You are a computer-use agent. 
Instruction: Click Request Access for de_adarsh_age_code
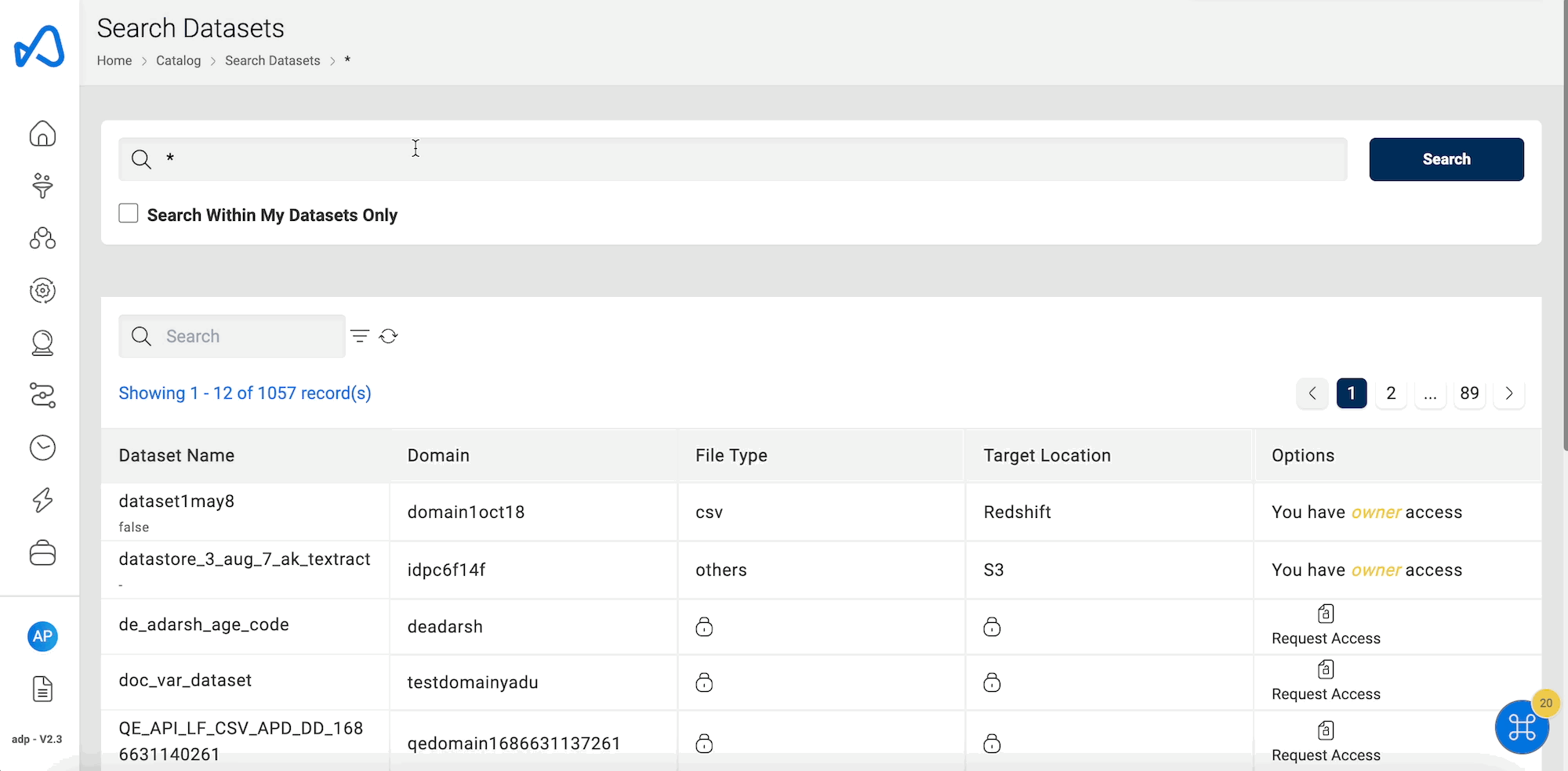1326,639
